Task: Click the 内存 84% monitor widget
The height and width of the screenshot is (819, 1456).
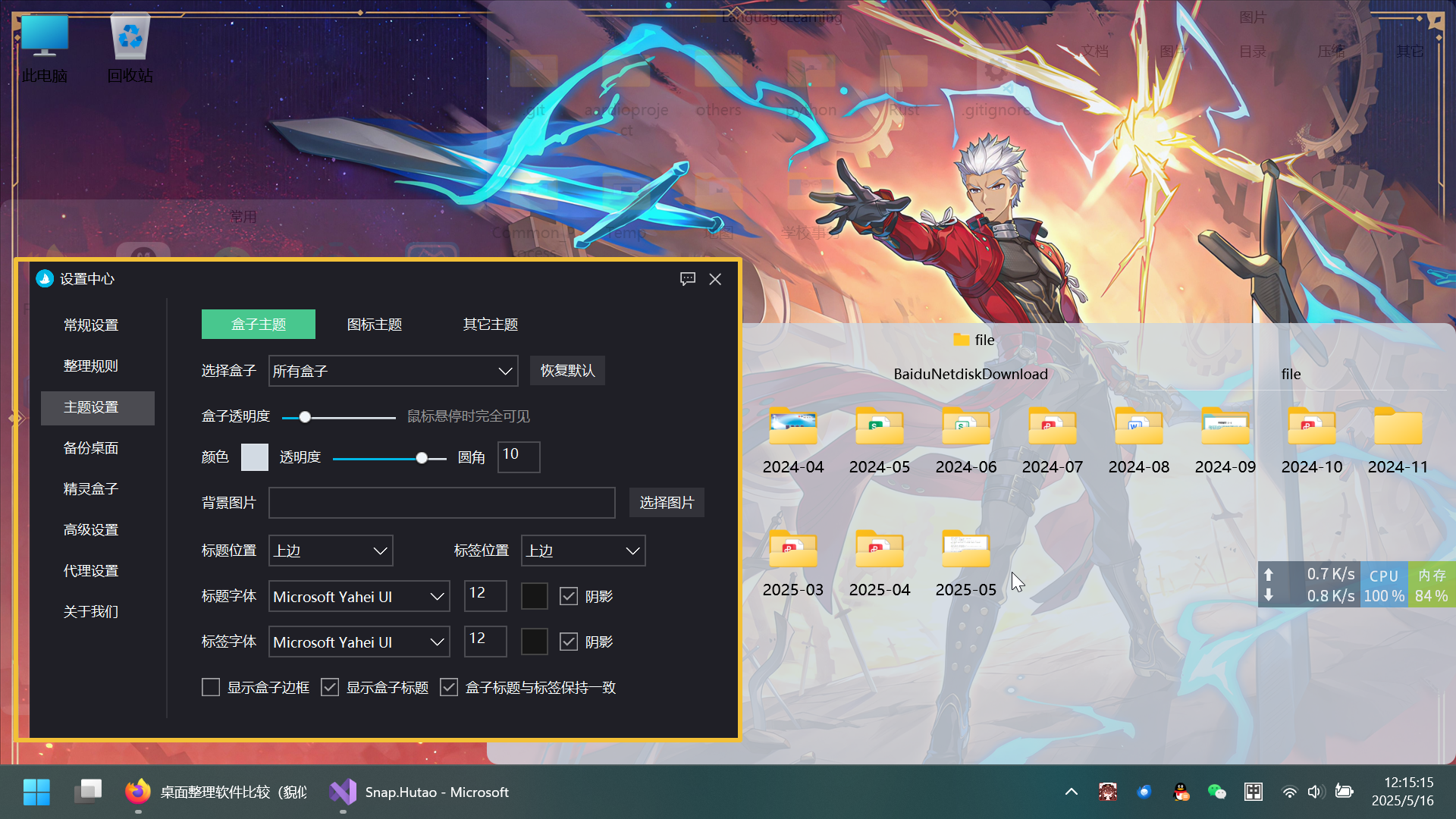Action: 1432,585
